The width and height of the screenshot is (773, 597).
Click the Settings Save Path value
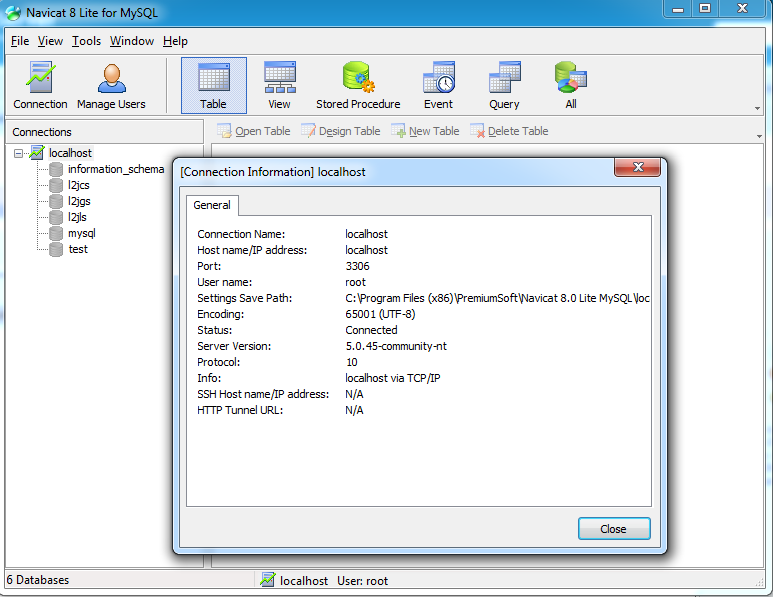(x=497, y=298)
